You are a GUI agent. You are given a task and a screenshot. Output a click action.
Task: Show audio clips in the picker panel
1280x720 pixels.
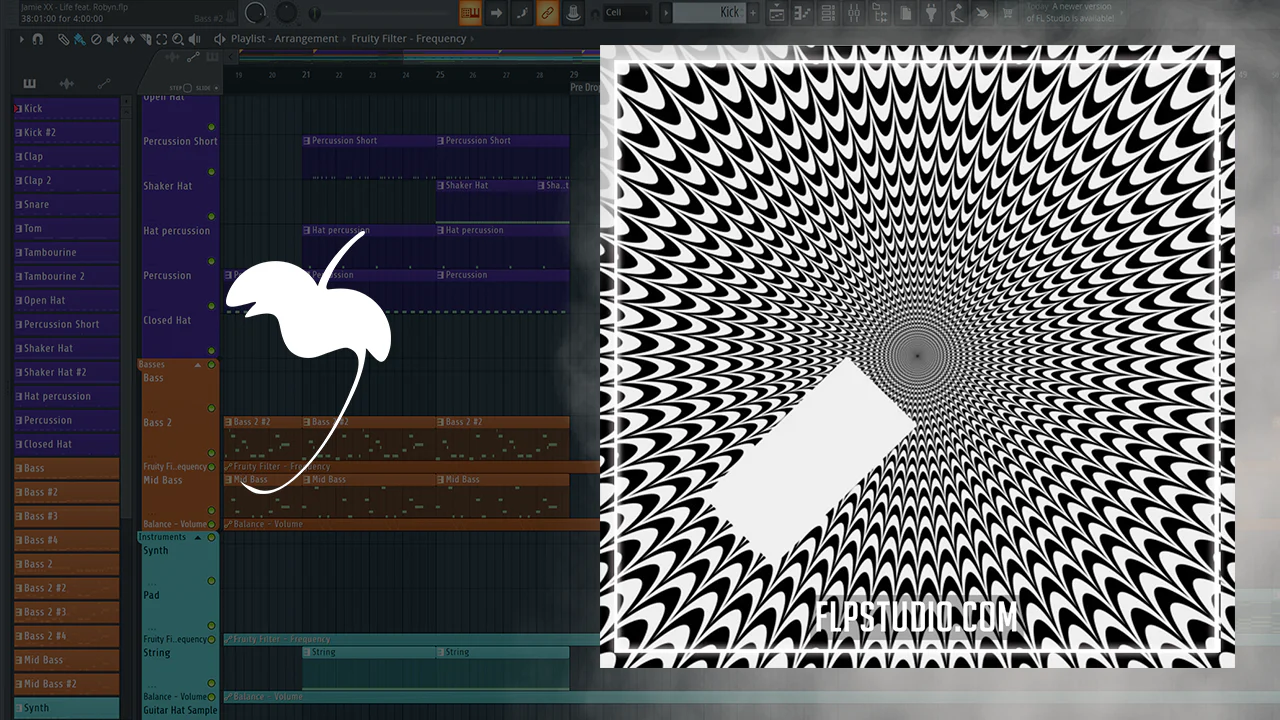pyautogui.click(x=67, y=83)
